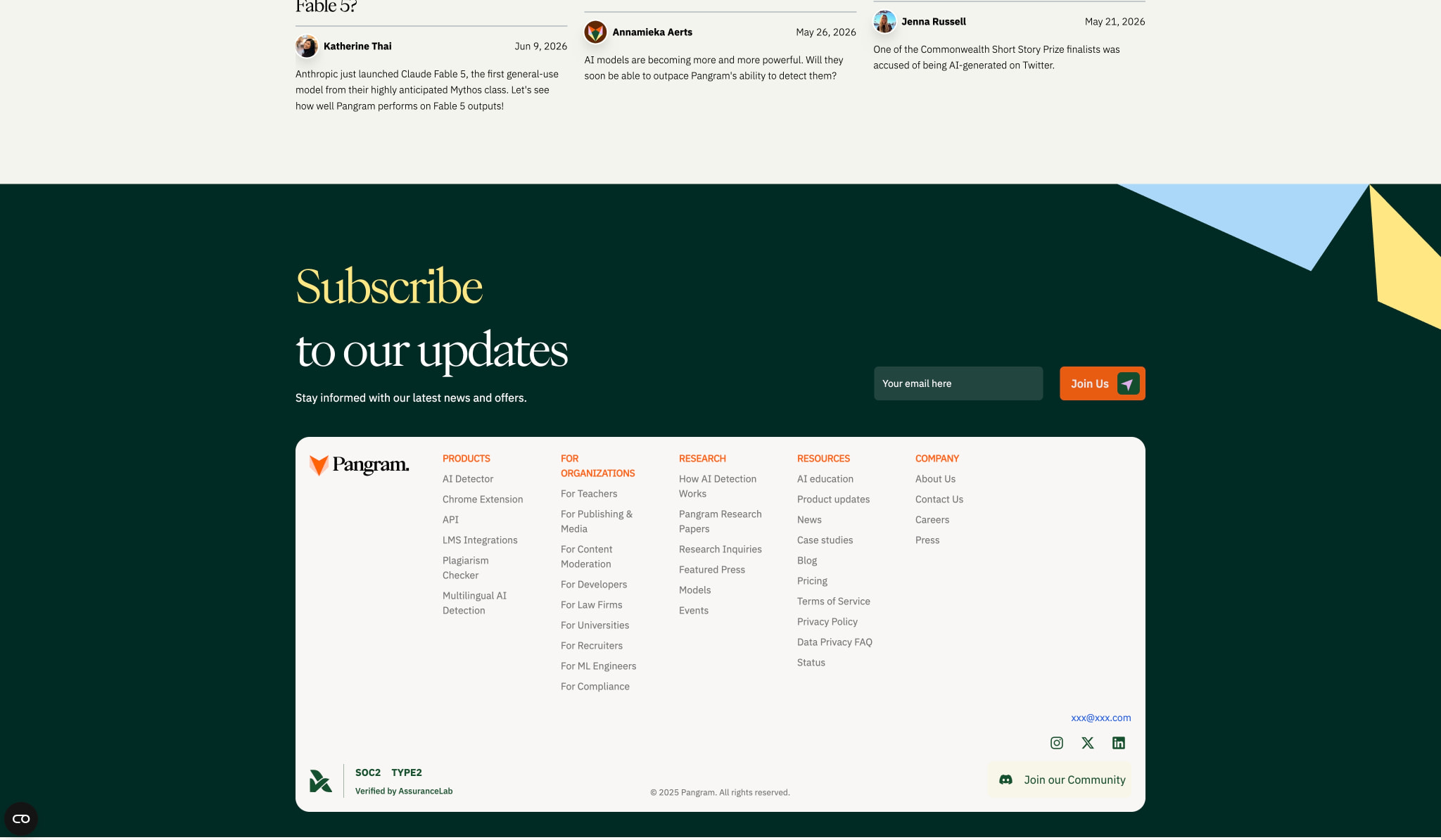Open the For Developers link
The image size is (1441, 840).
click(594, 585)
